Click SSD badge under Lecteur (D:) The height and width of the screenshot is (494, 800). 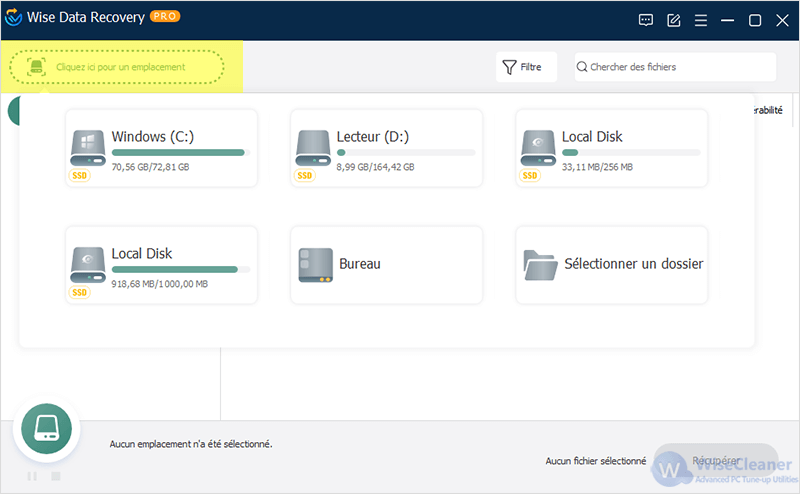pos(305,176)
